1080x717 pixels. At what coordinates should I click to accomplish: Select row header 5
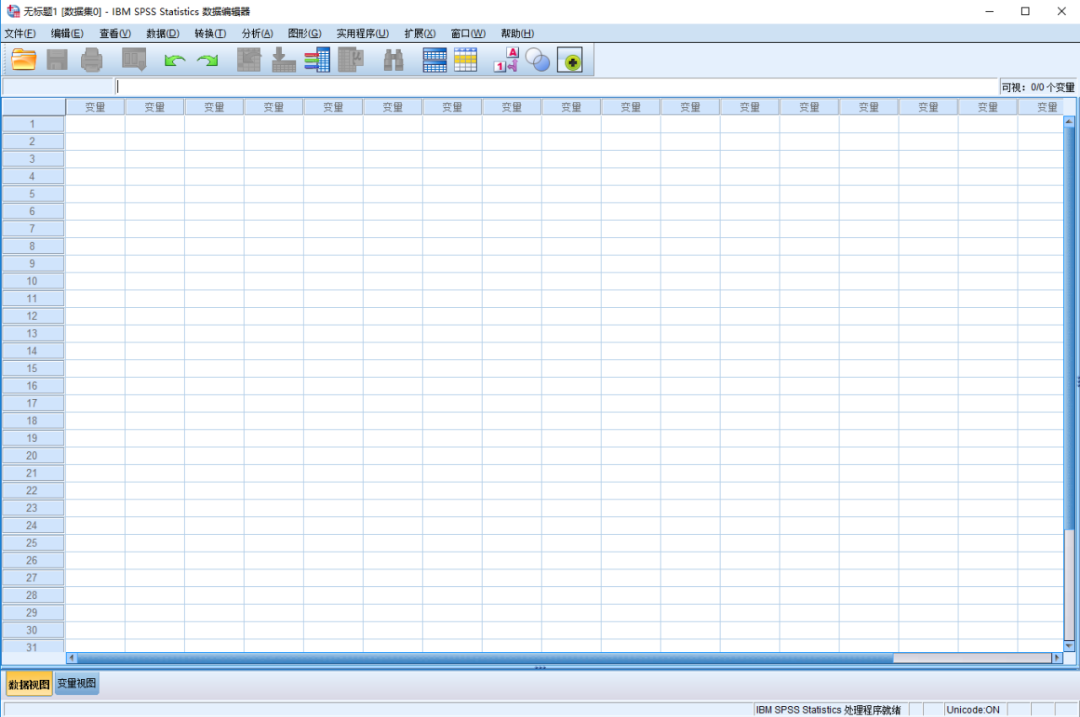pyautogui.click(x=32, y=194)
